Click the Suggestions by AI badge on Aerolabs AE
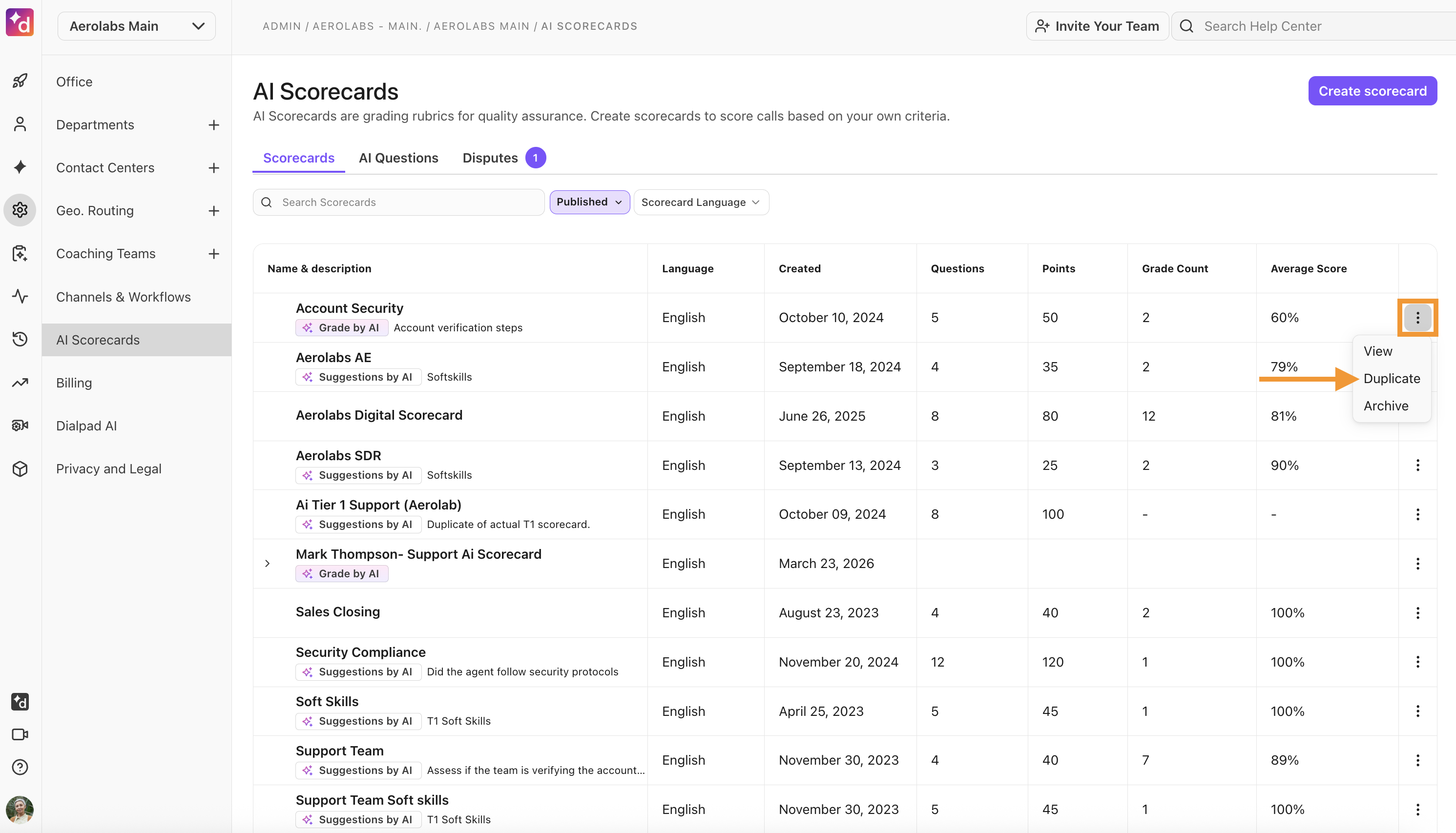Viewport: 1456px width, 833px height. coord(359,377)
